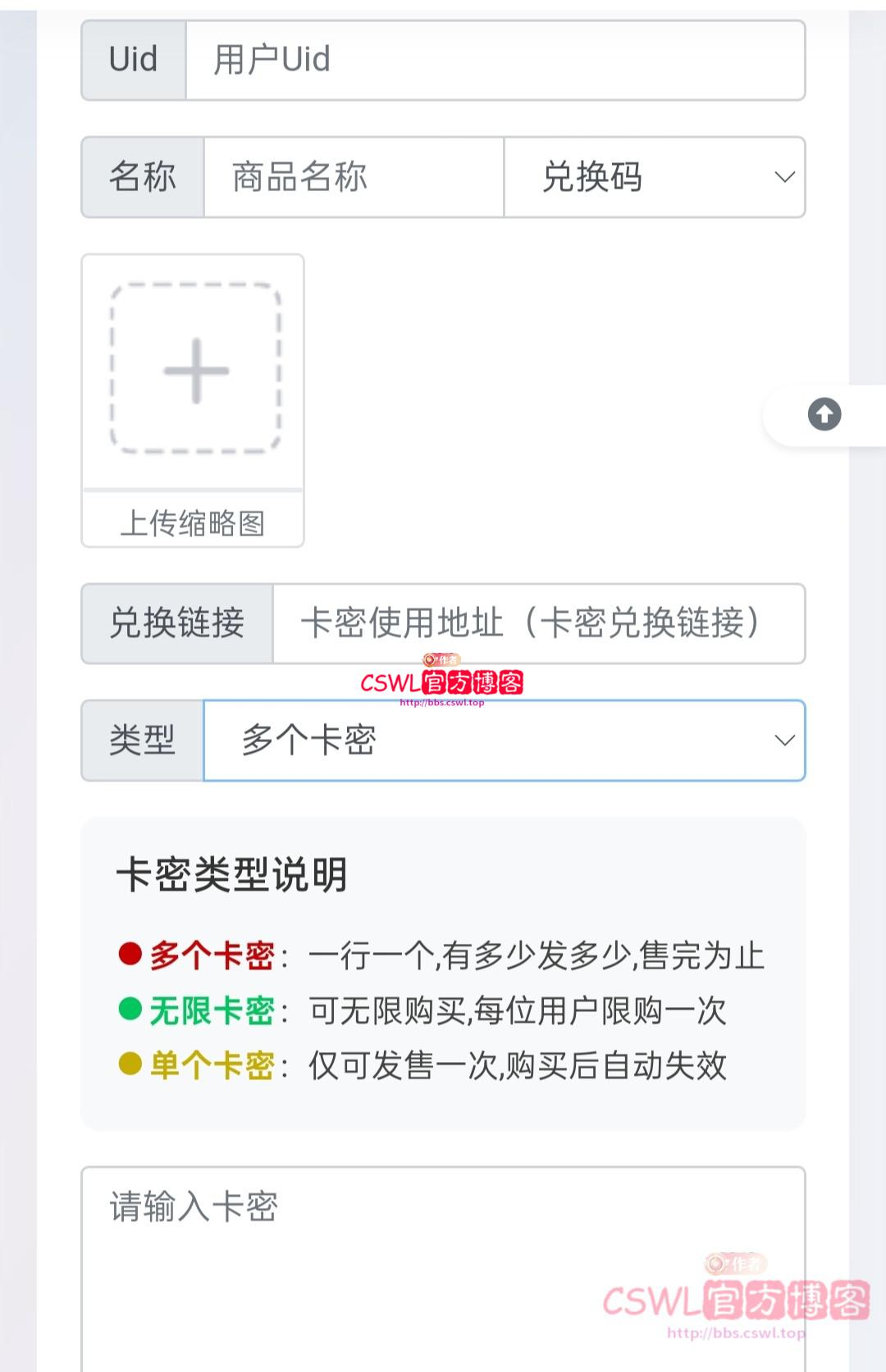Click the green 无限卡密 type label
This screenshot has width=886, height=1372.
pos(212,1010)
